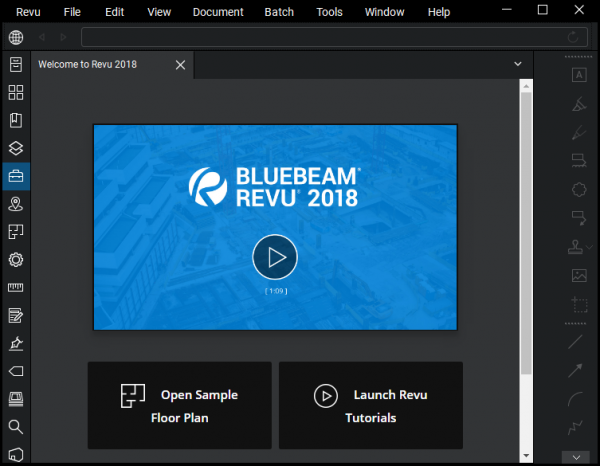Expand the right toolbar overflow arrow
This screenshot has width=600, height=466.
[578, 457]
